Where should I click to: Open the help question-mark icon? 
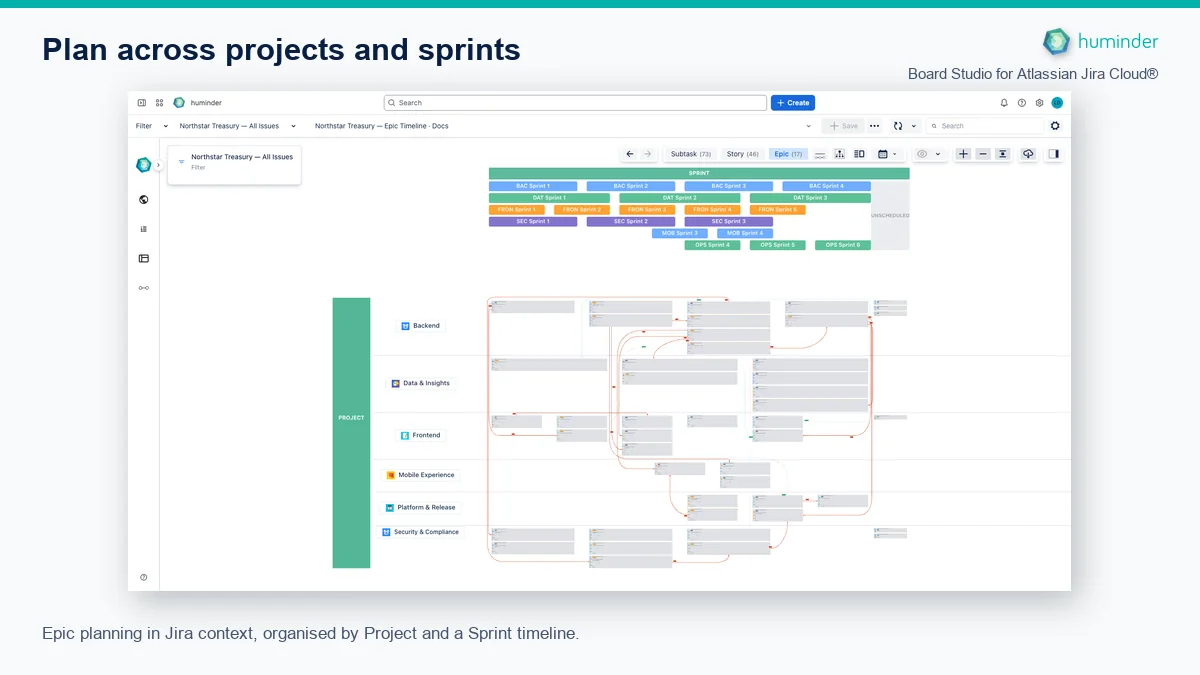pyautogui.click(x=1022, y=103)
